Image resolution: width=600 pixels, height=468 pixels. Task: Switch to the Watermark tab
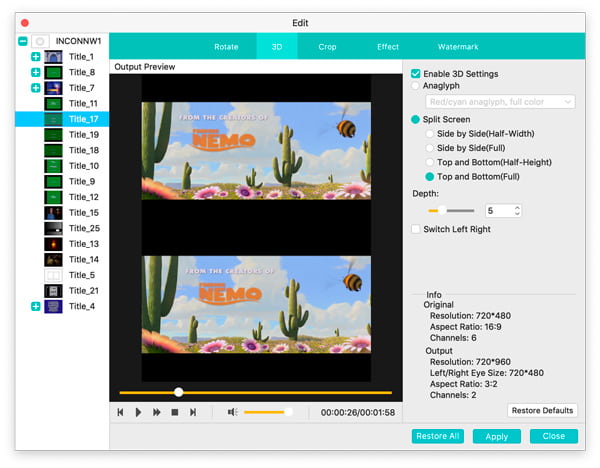pyautogui.click(x=458, y=47)
